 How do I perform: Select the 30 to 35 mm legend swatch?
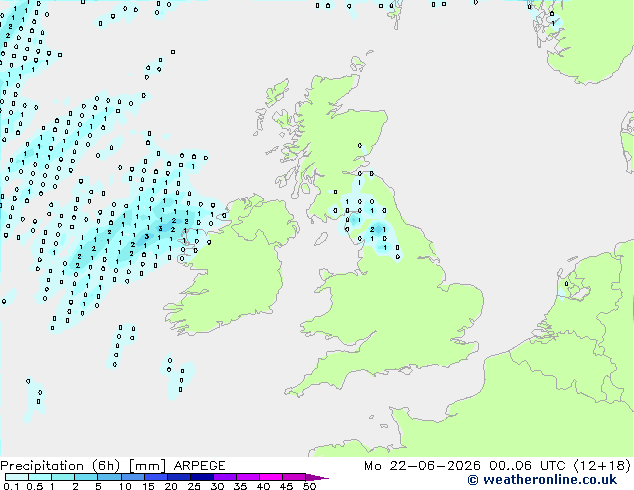(224, 477)
